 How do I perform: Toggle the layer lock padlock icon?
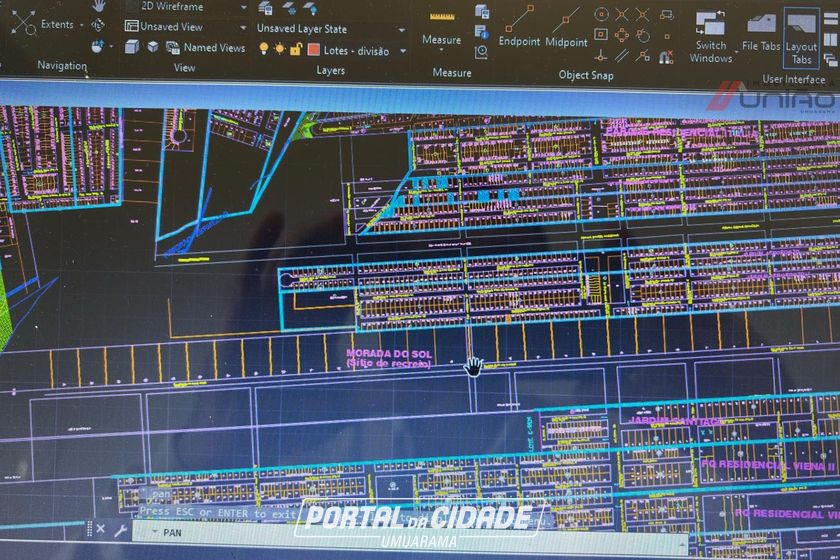pyautogui.click(x=295, y=48)
